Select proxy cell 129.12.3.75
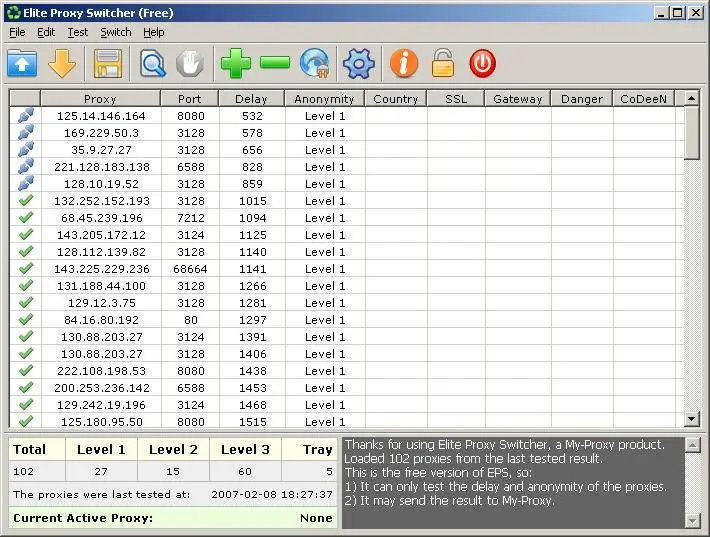This screenshot has height=537, width=710. [x=101, y=303]
